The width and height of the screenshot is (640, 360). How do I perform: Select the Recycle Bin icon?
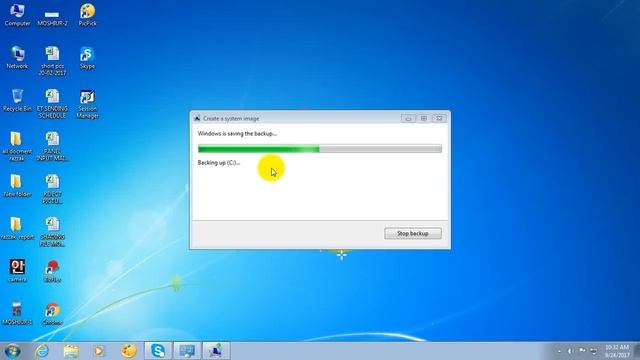point(17,100)
